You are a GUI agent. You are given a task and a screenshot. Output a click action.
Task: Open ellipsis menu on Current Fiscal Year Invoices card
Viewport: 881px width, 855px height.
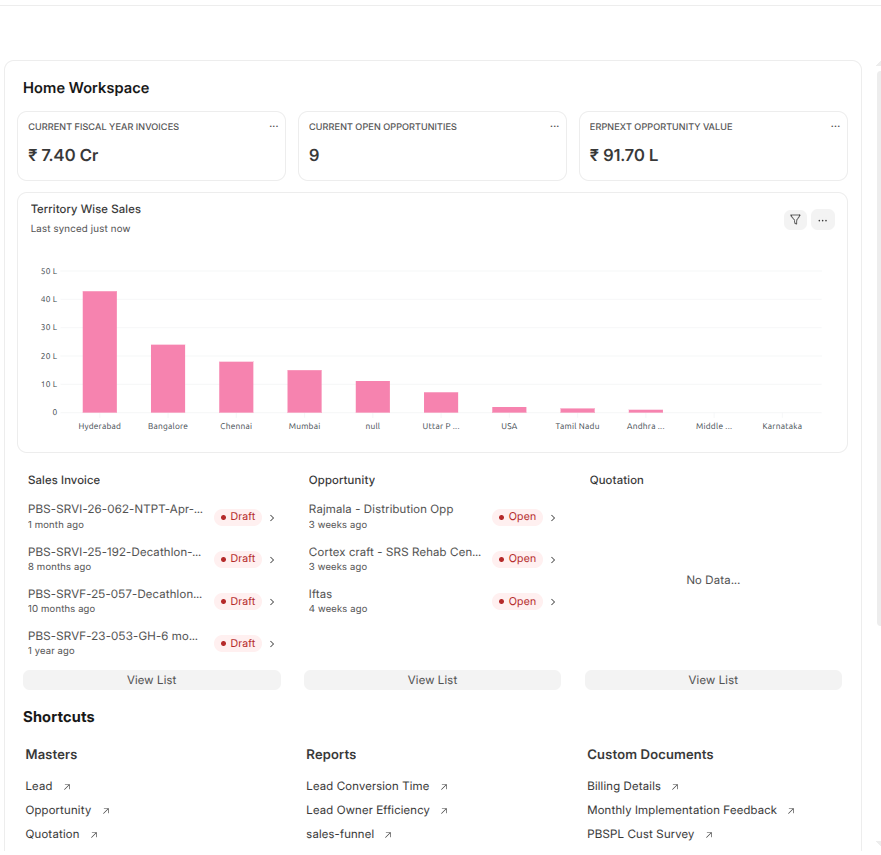click(x=274, y=126)
